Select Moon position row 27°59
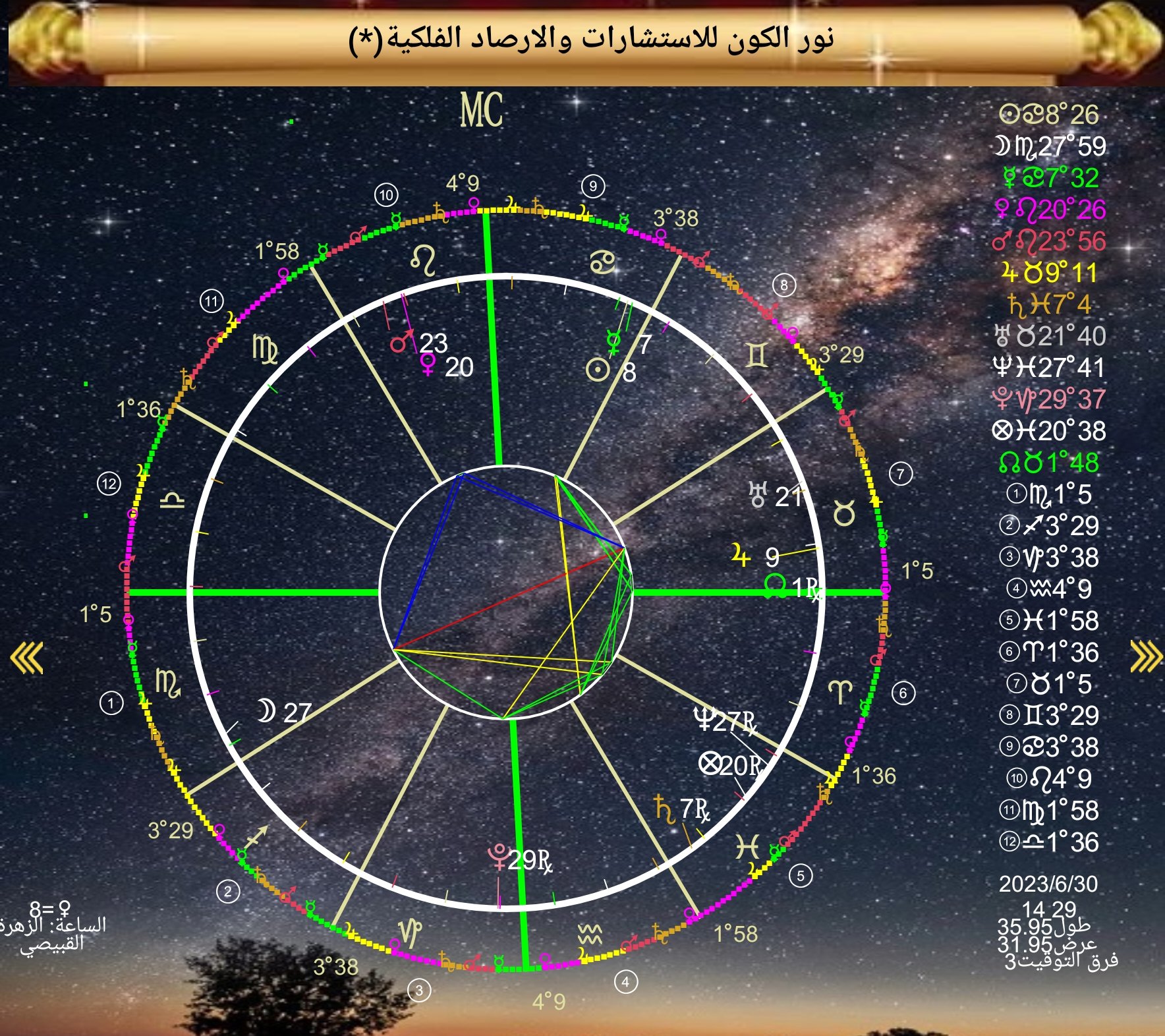The height and width of the screenshot is (1036, 1165). [x=1050, y=146]
